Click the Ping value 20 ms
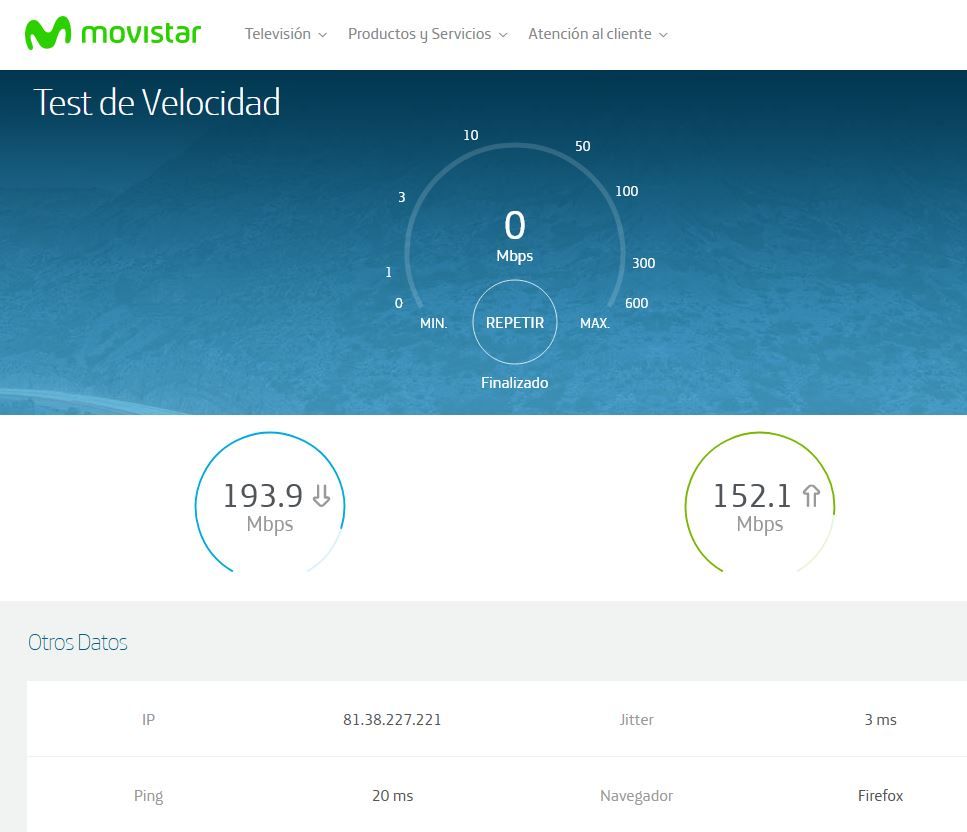The width and height of the screenshot is (967, 832). pos(392,796)
